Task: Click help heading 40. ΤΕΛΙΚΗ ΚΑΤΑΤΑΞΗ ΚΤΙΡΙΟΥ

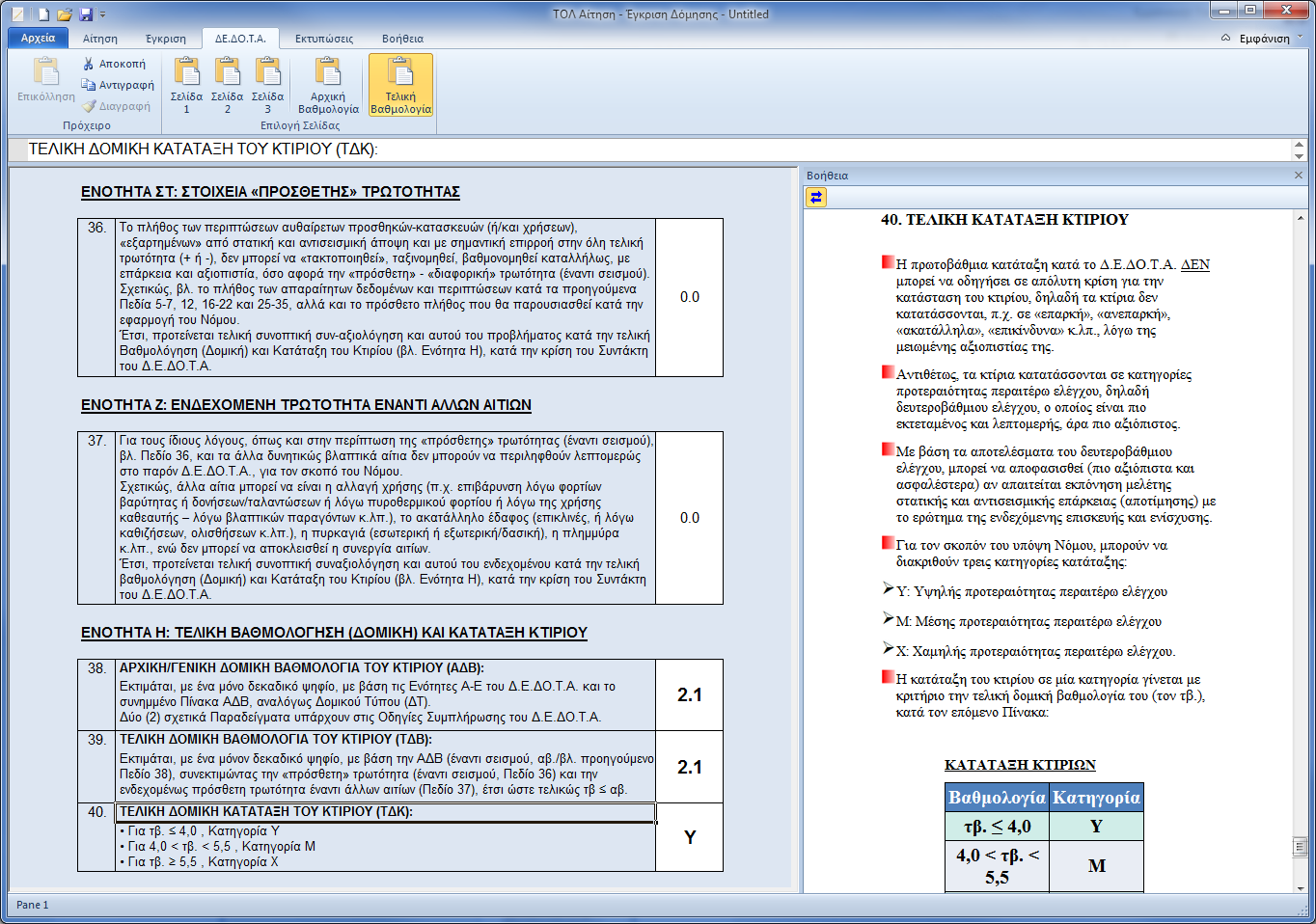Action: (1004, 220)
